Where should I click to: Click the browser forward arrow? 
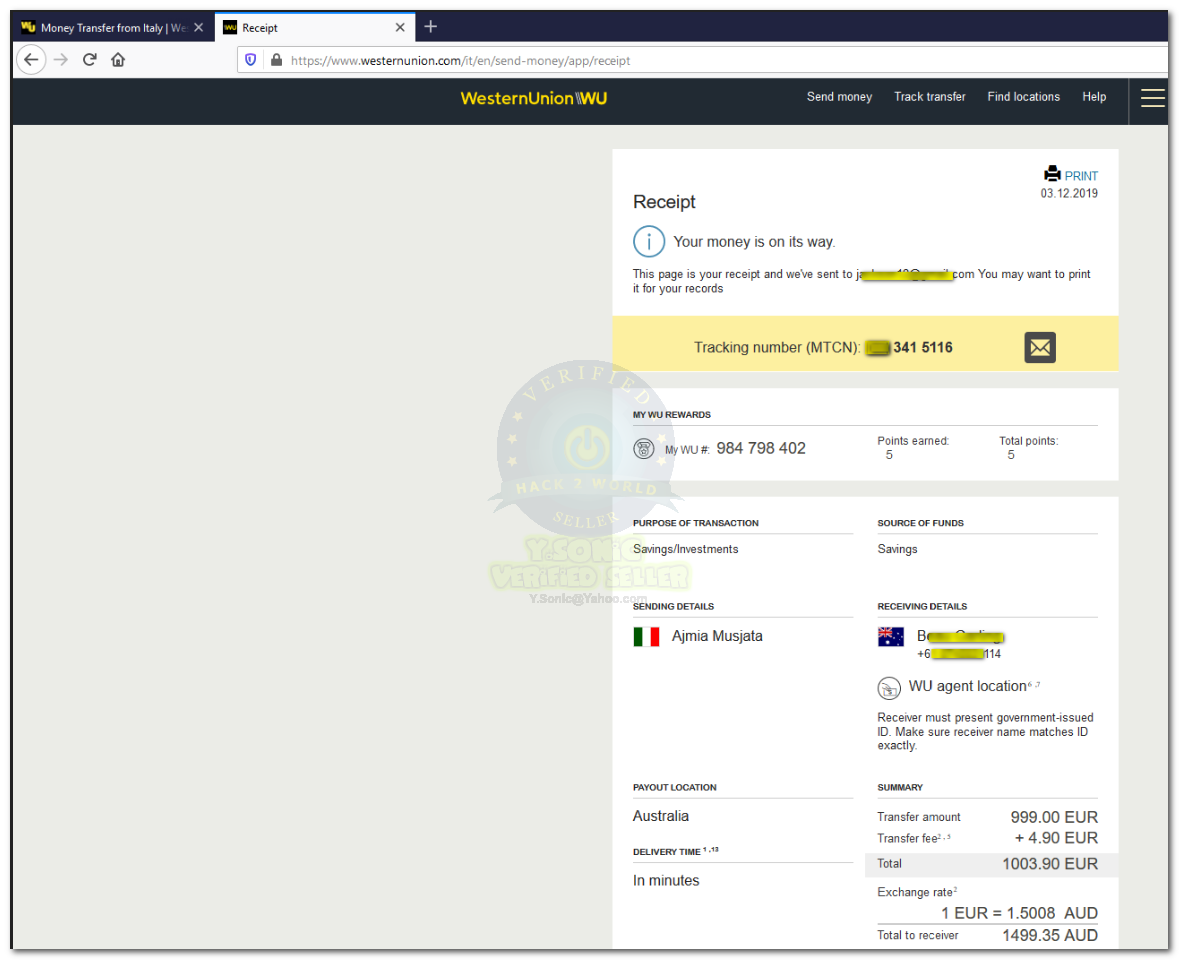(x=61, y=59)
